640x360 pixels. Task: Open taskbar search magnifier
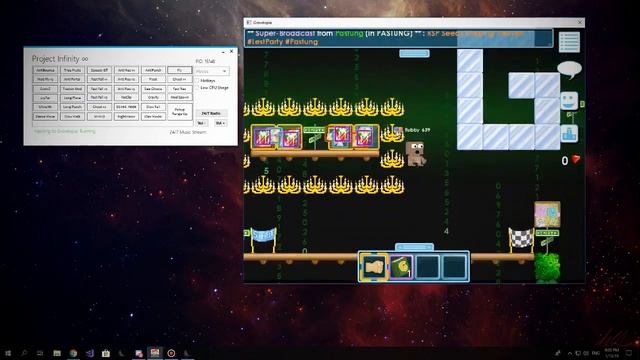24,353
